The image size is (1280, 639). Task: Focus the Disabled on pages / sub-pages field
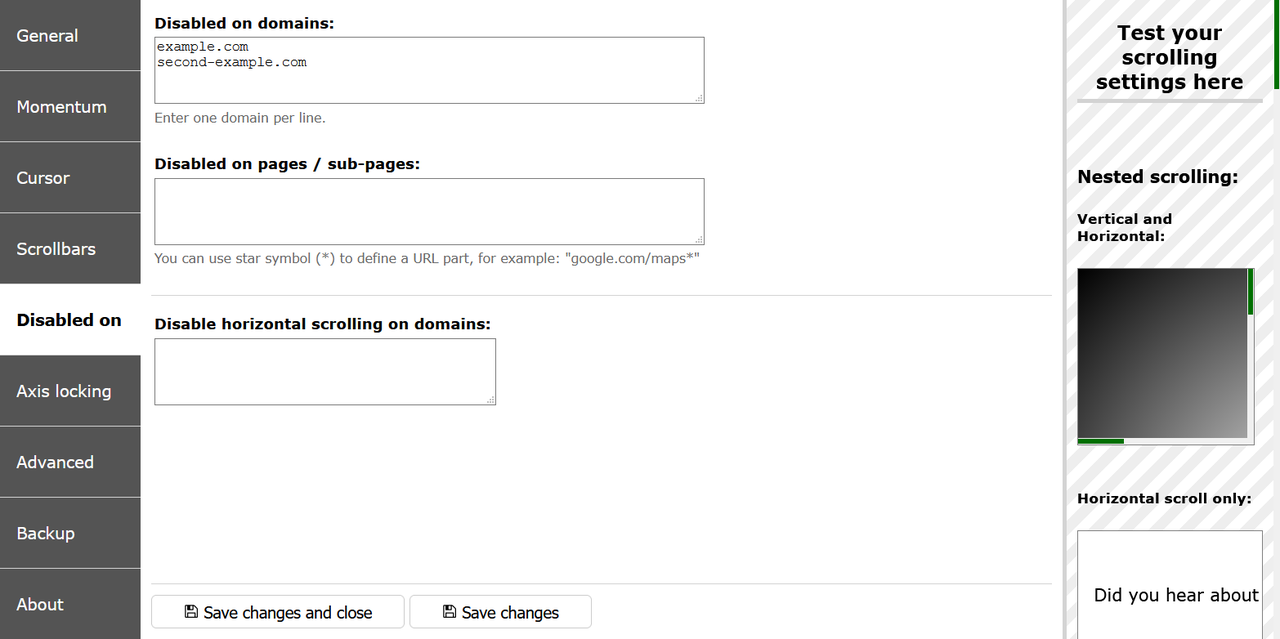429,211
